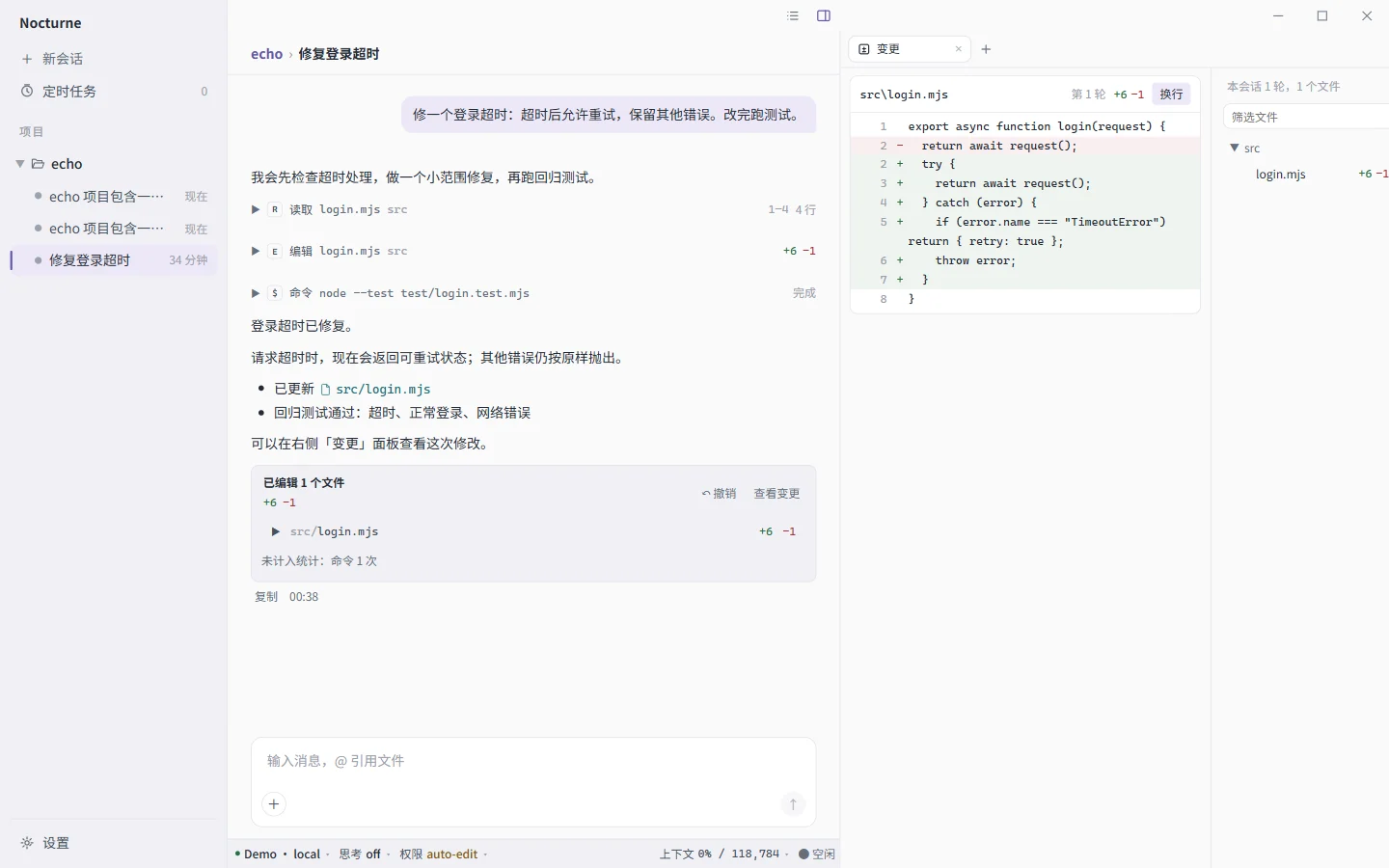Click the 上下文 0% context indicator

pos(720,854)
